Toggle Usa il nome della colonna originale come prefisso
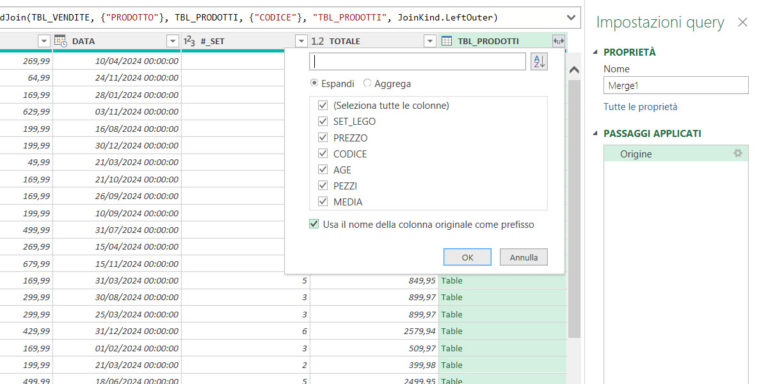The image size is (768, 384). pyautogui.click(x=314, y=224)
